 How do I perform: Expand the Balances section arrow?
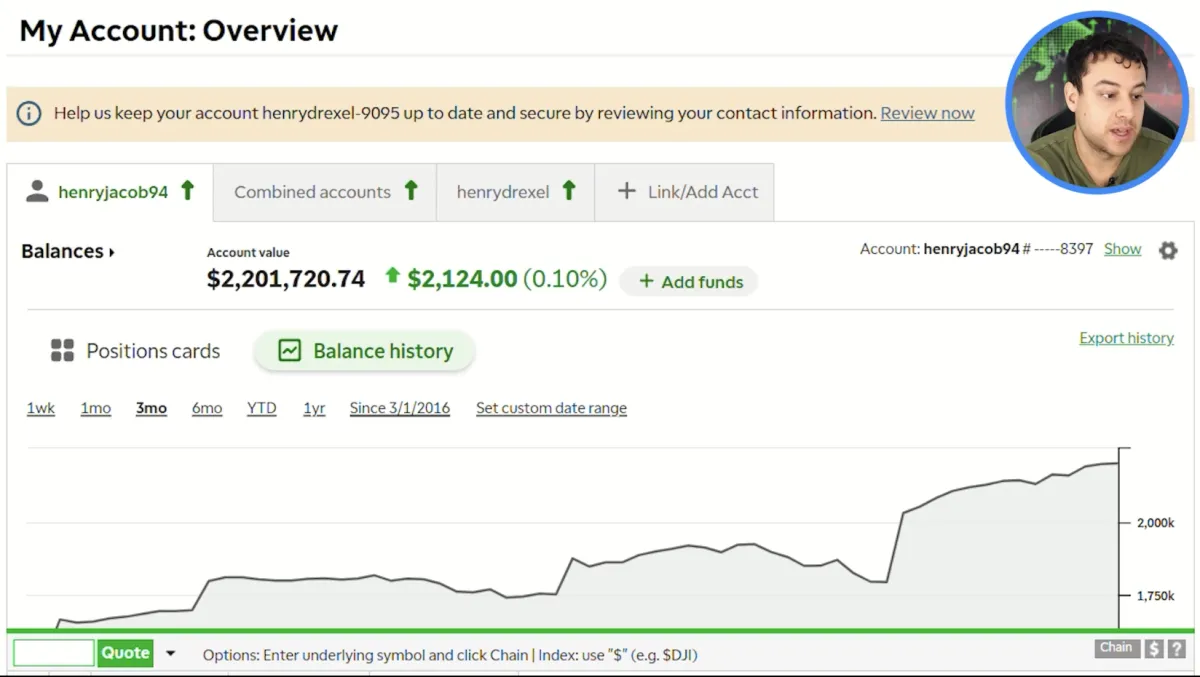pos(111,252)
